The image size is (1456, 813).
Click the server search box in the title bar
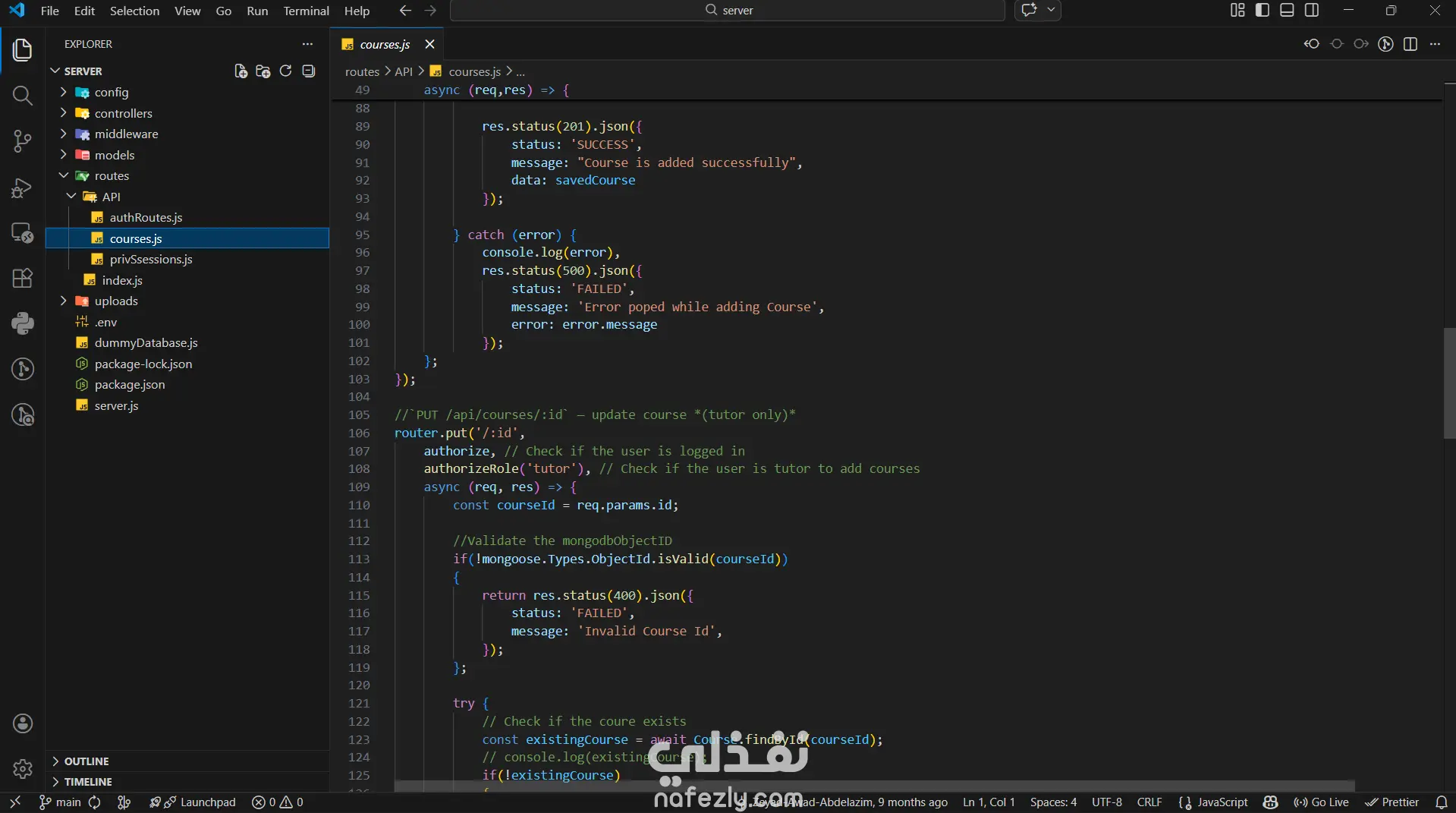point(728,11)
